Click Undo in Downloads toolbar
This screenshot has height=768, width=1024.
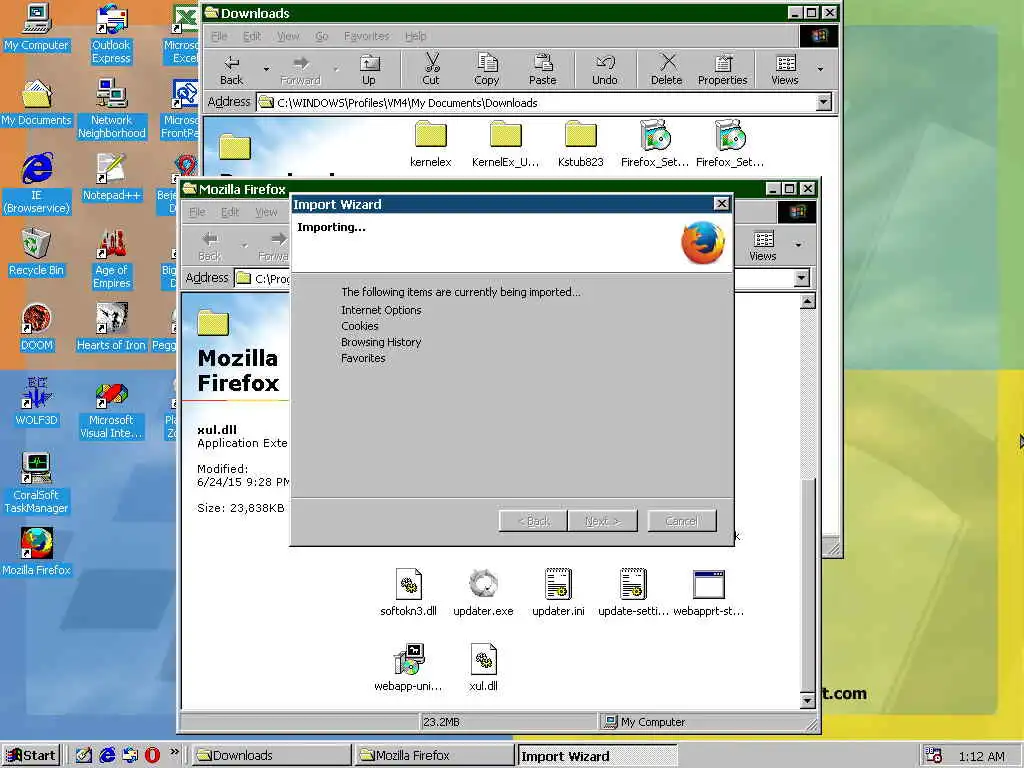(605, 70)
